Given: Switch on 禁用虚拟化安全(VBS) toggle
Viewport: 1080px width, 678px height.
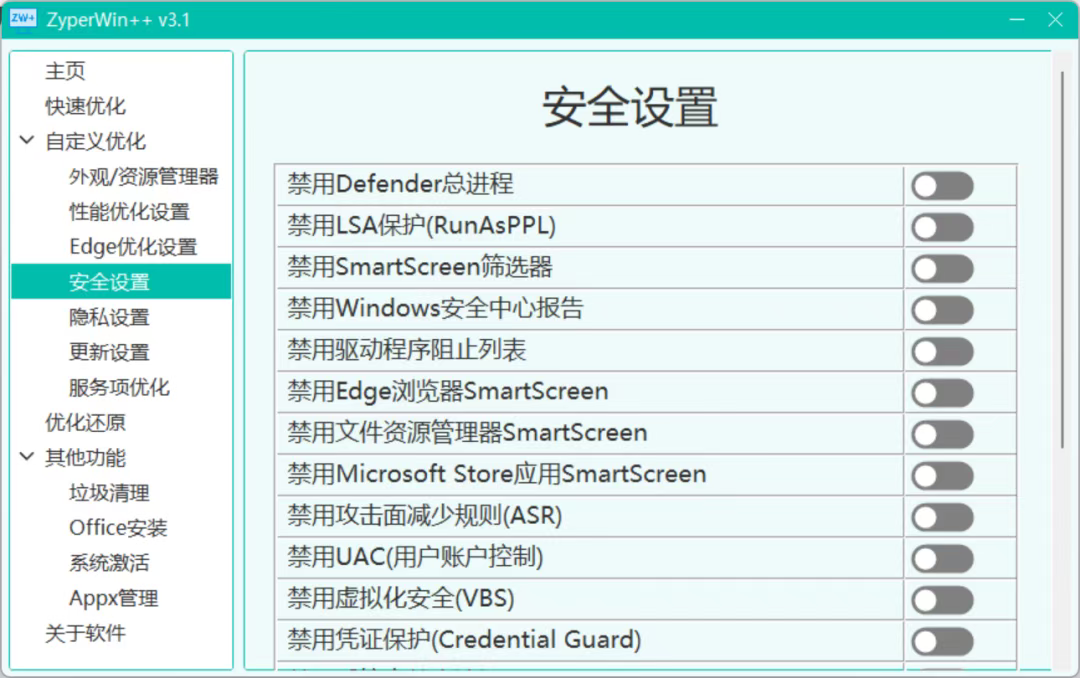Looking at the screenshot, I should [941, 600].
